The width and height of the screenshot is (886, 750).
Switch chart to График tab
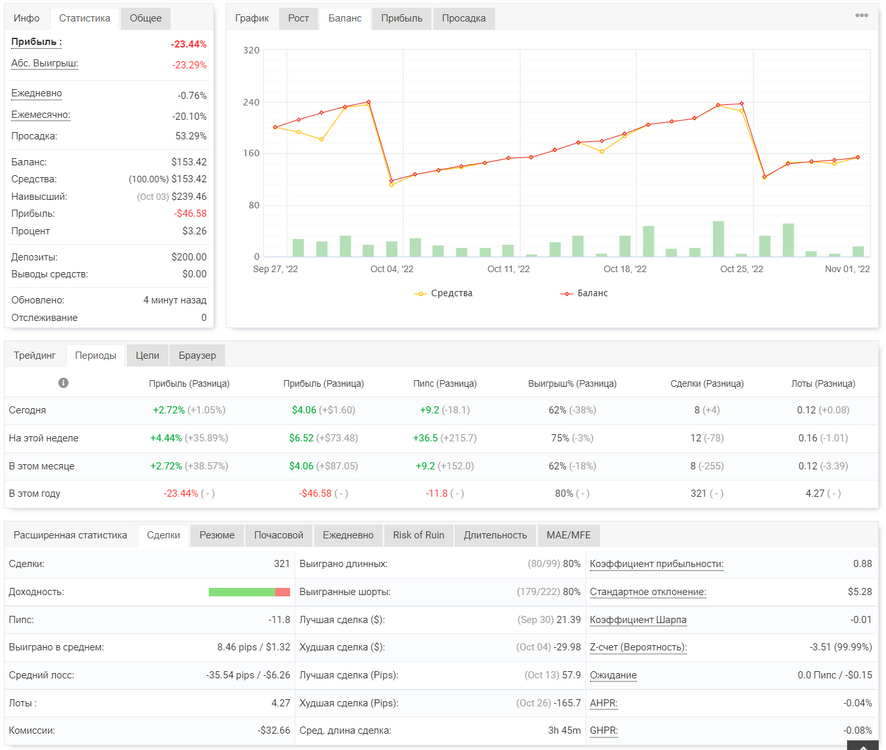pos(252,18)
